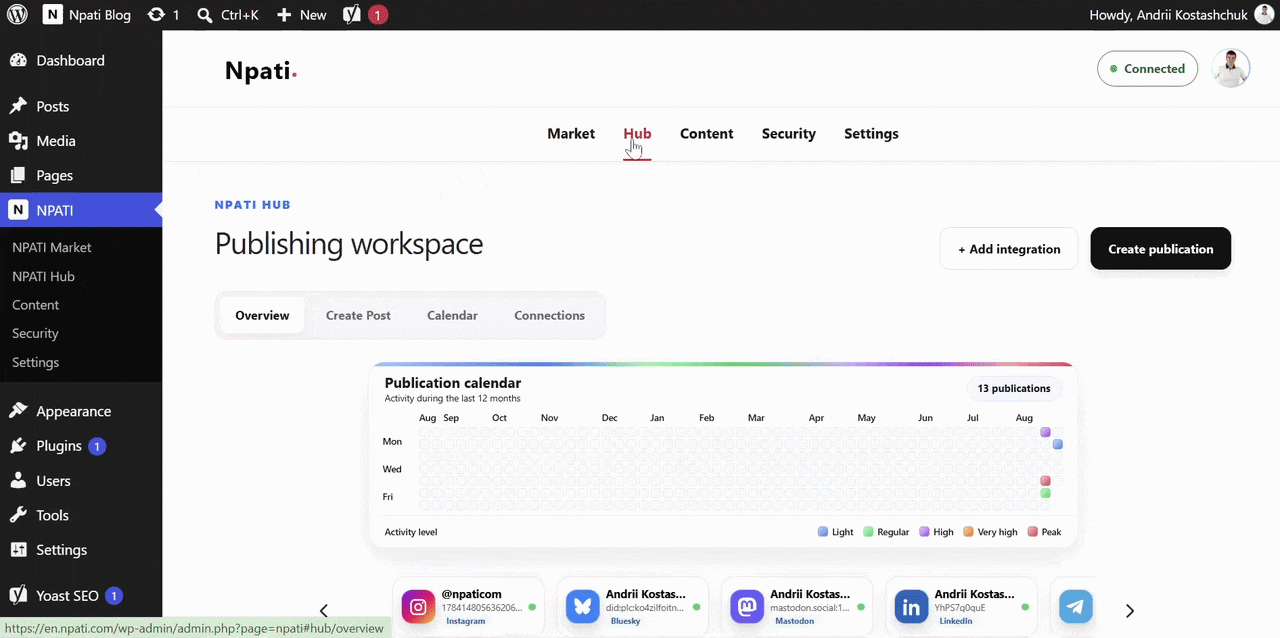Screen dimensions: 1280x638
Task: Show previous integrations with left arrow
Action: pos(323,611)
